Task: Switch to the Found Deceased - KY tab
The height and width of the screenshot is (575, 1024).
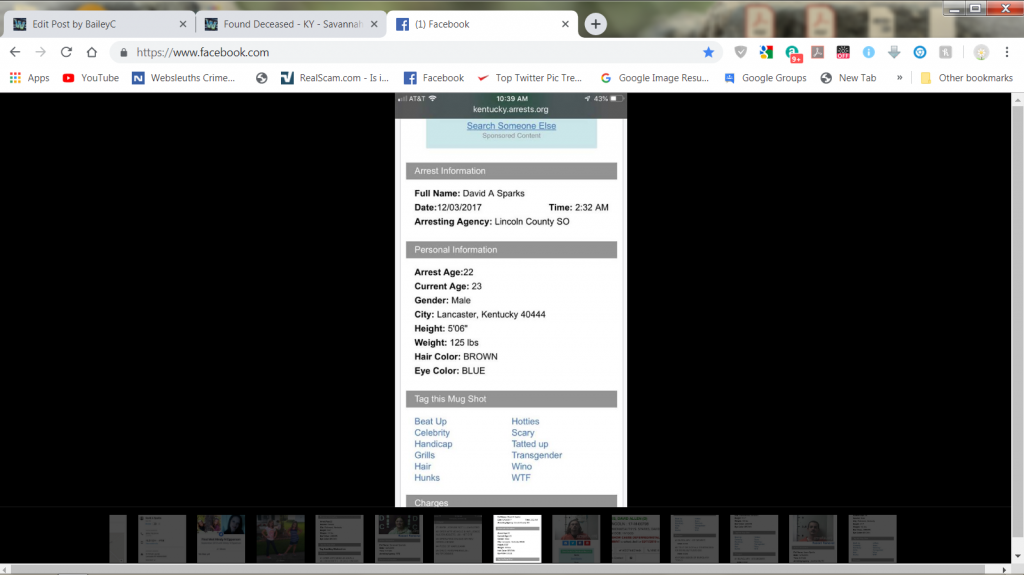Action: pos(288,24)
